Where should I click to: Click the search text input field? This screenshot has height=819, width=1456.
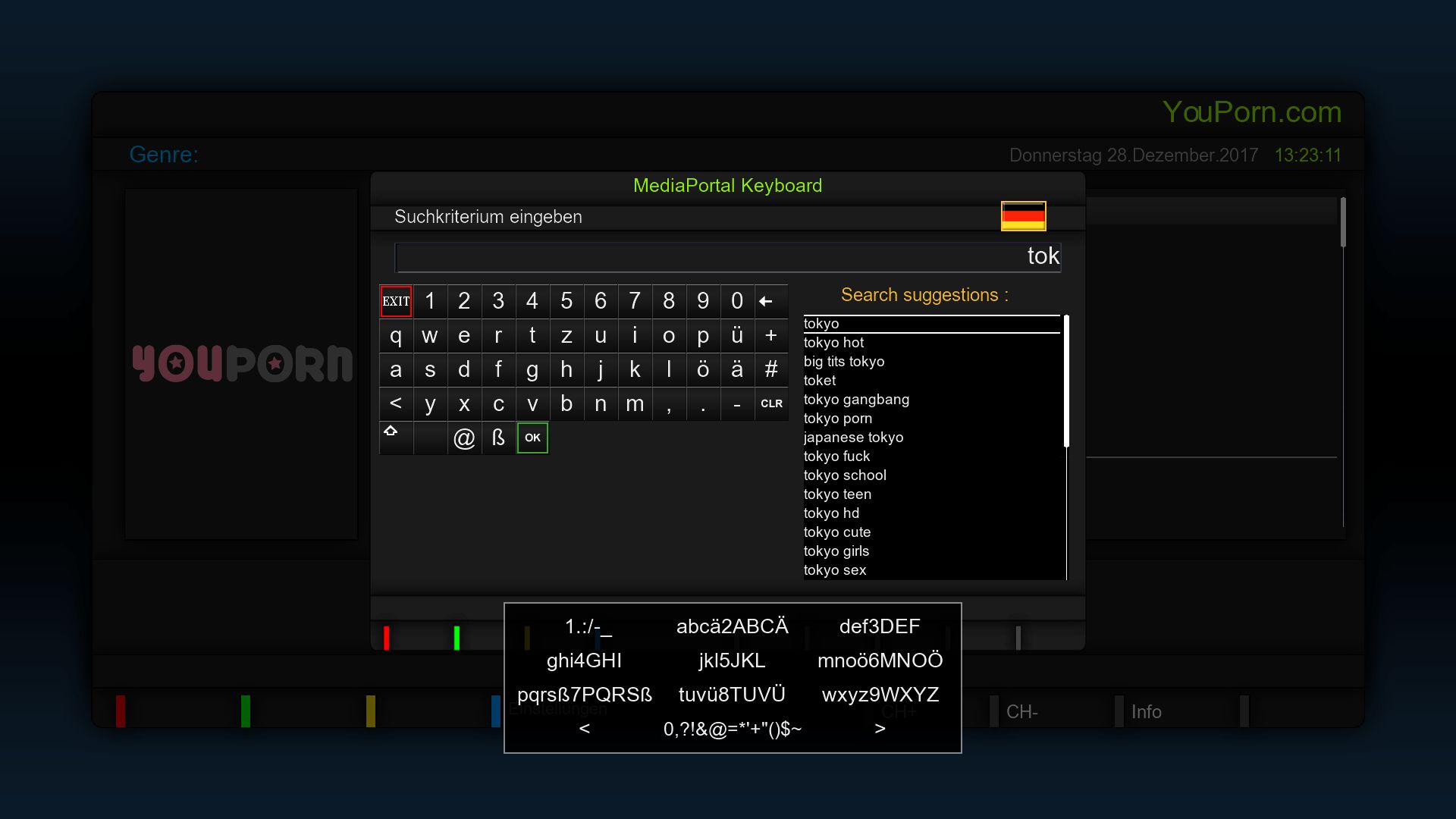(728, 256)
